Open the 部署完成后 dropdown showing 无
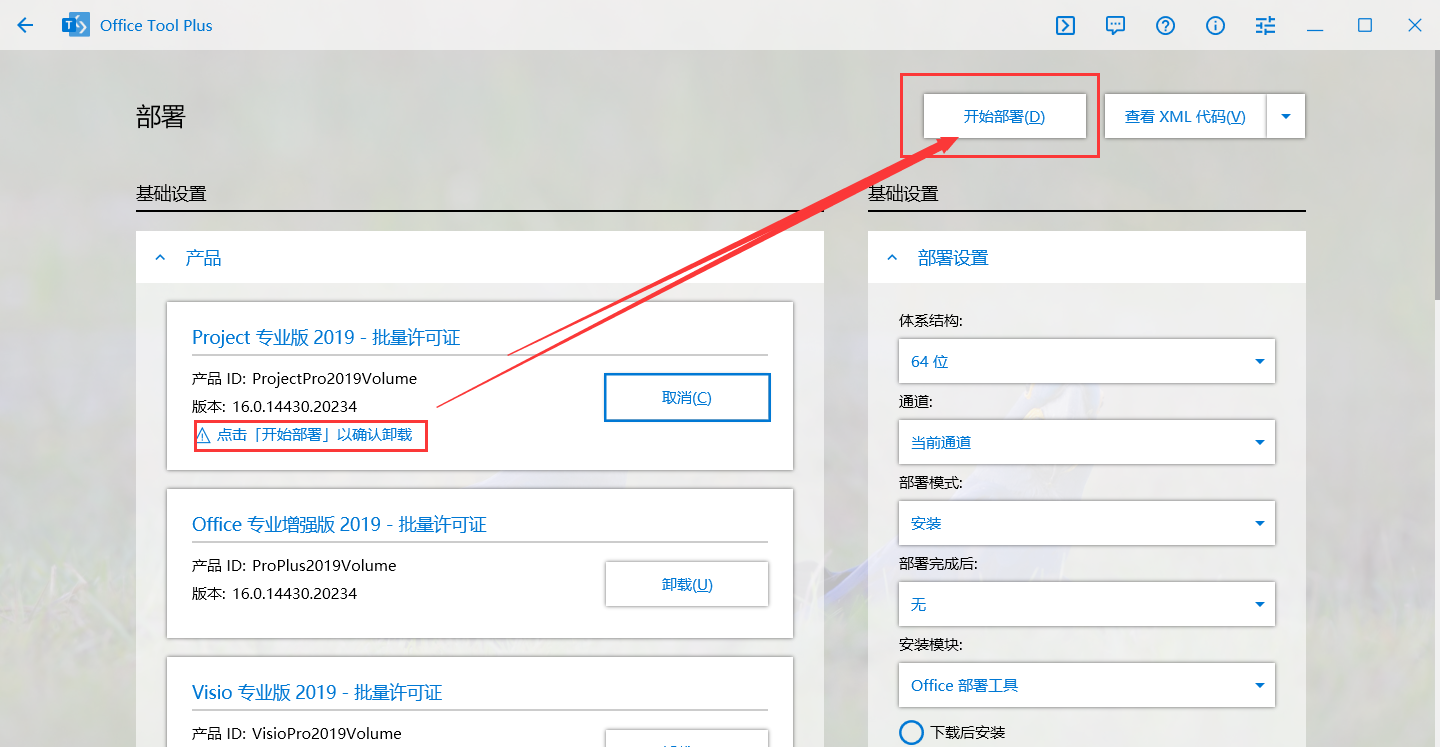This screenshot has width=1440, height=747. pos(1087,604)
